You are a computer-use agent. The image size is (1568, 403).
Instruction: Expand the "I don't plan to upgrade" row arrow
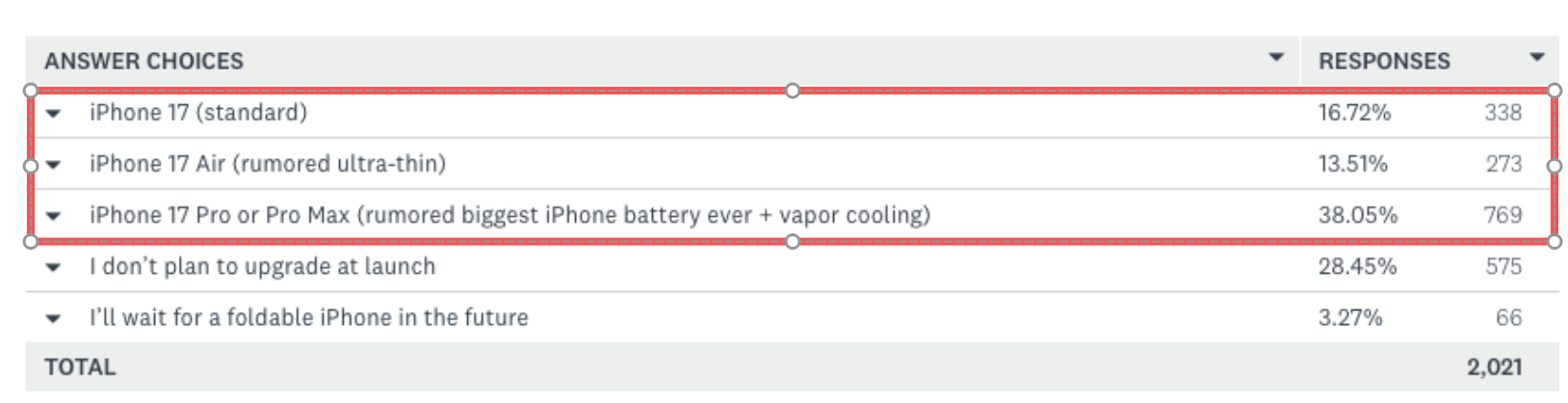pyautogui.click(x=54, y=267)
